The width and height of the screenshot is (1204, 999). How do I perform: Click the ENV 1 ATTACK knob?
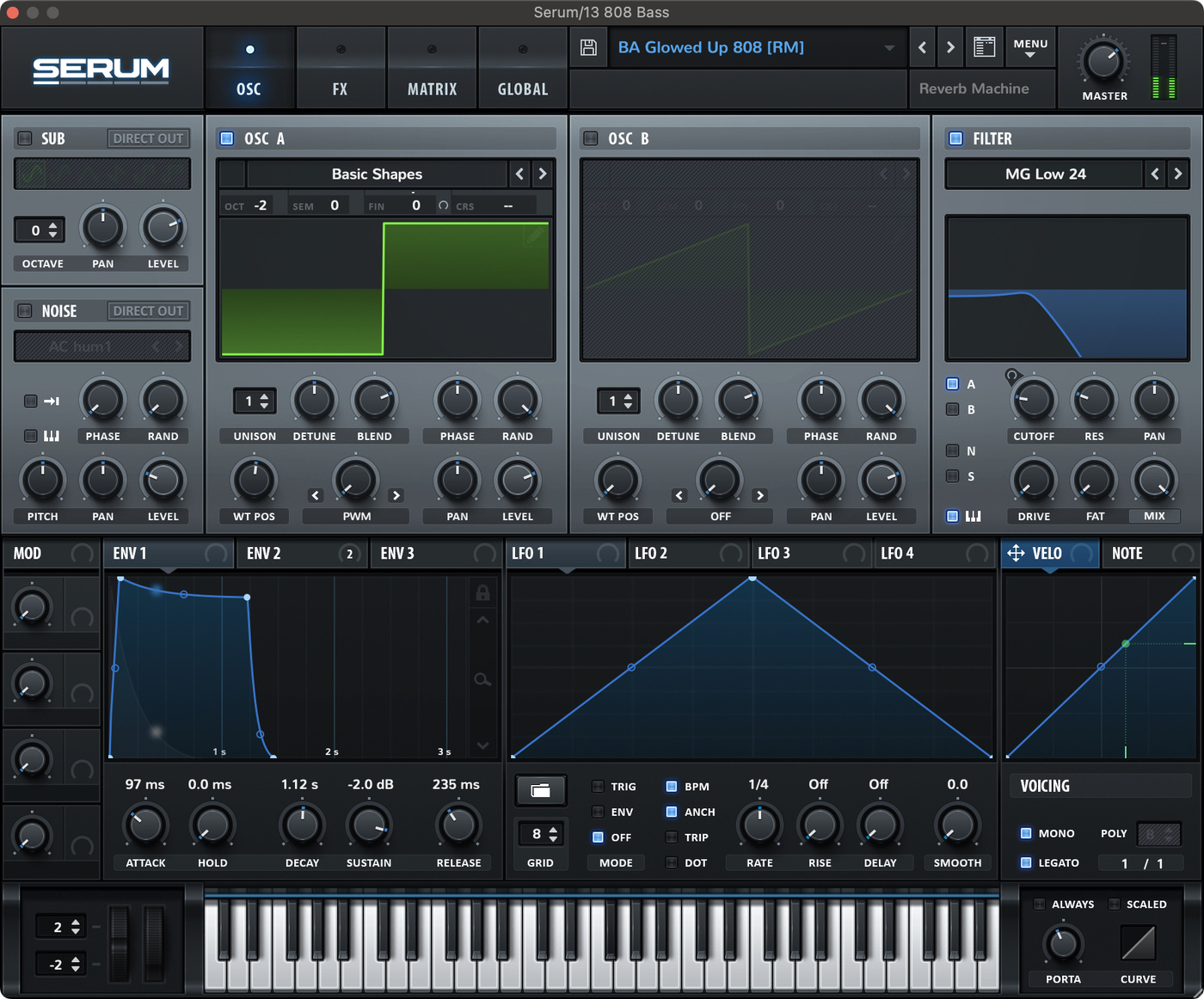click(x=145, y=825)
